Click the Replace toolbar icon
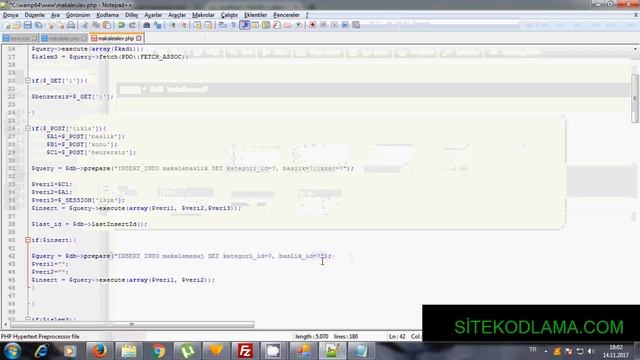The height and width of the screenshot is (360, 640). click(x=157, y=25)
